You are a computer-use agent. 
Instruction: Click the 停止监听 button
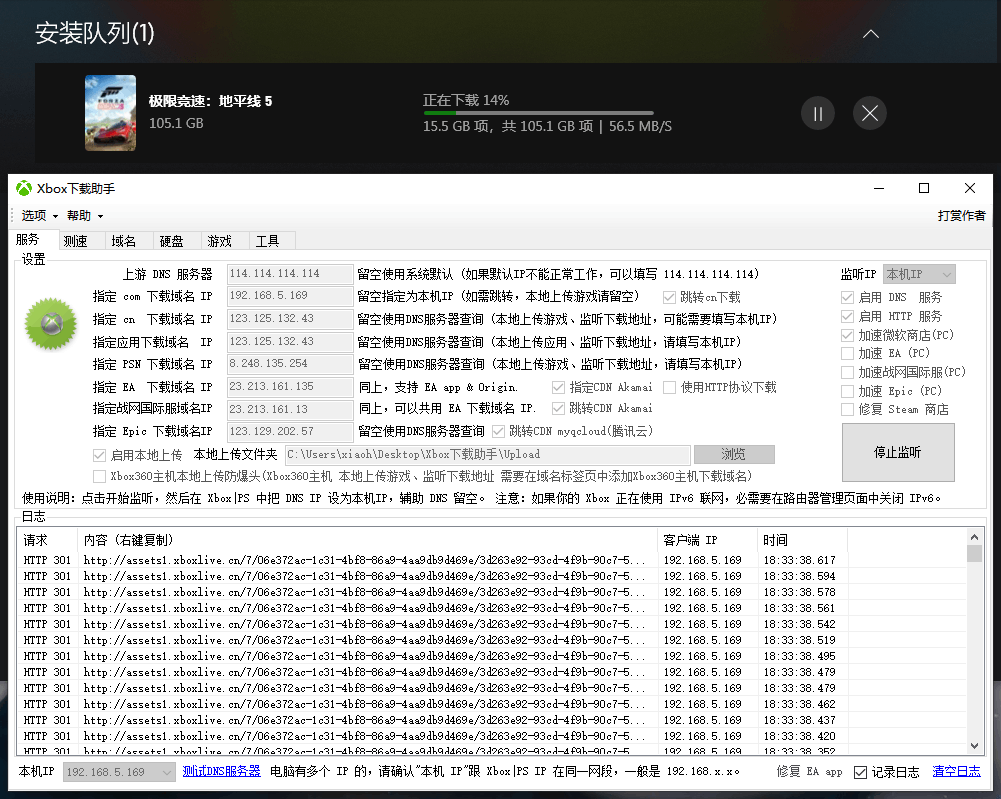[898, 452]
